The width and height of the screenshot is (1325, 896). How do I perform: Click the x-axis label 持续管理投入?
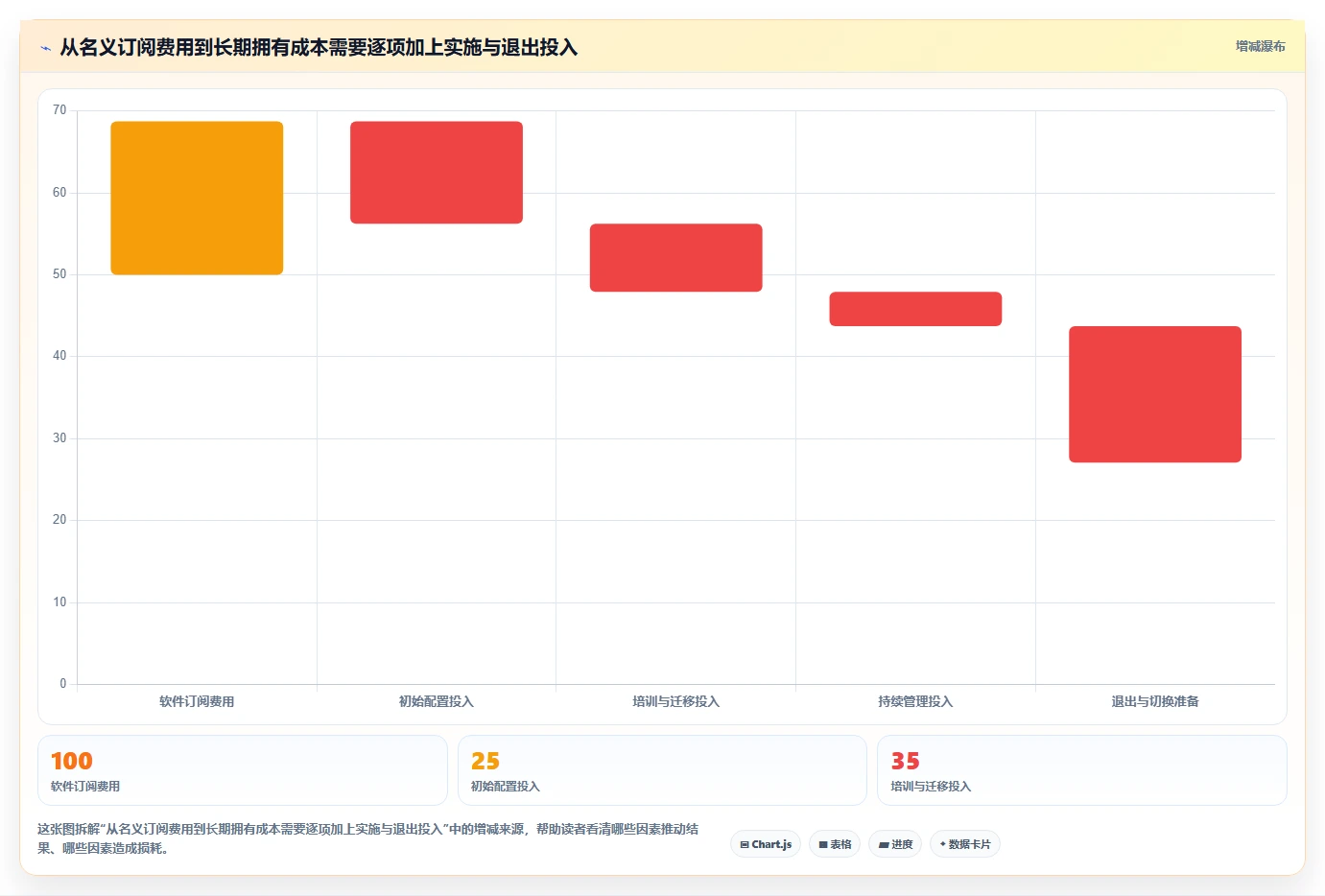pos(915,701)
